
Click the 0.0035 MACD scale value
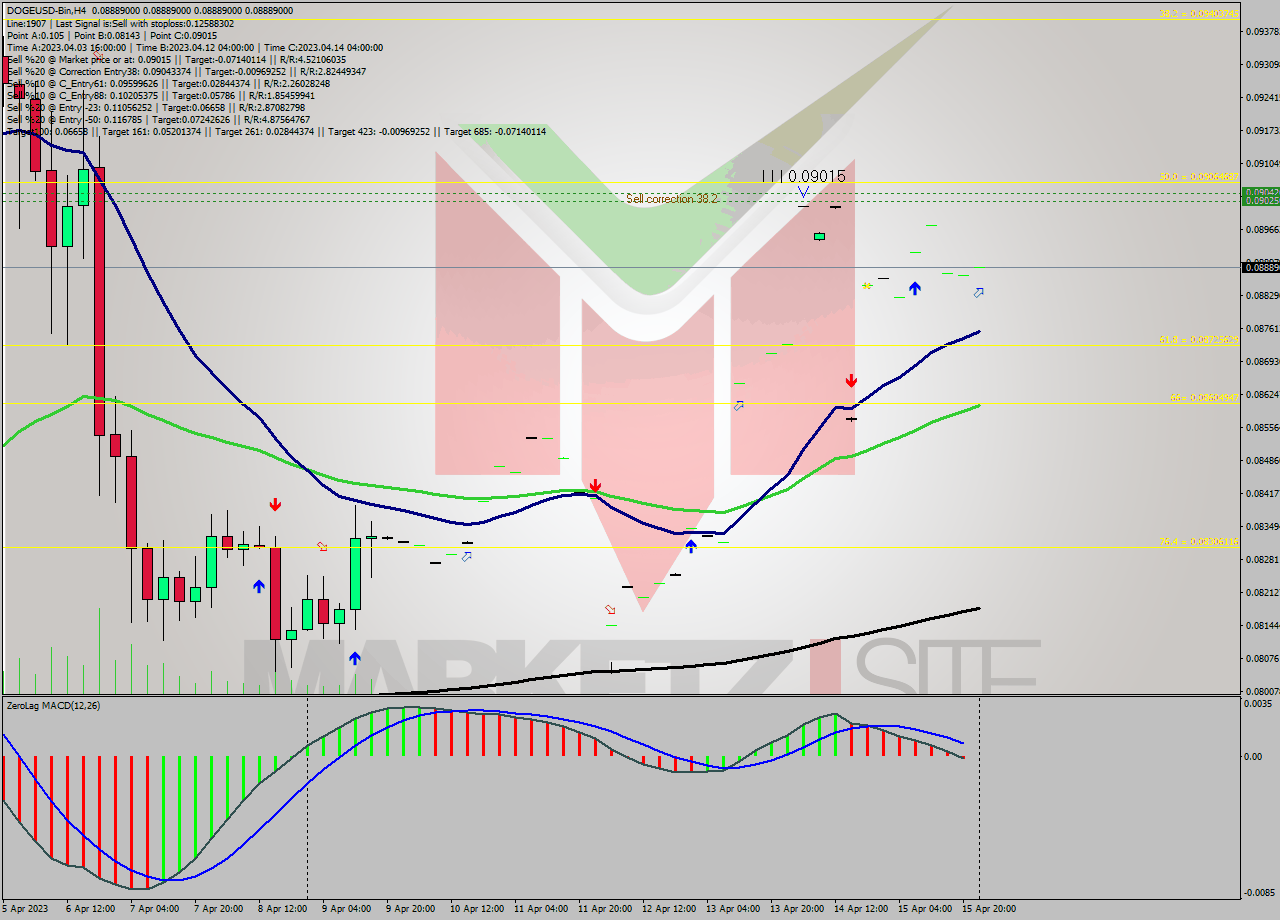tap(1258, 704)
